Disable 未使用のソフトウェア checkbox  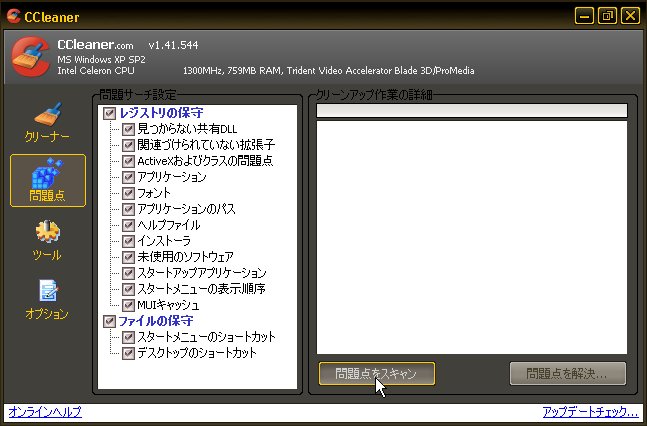click(x=128, y=257)
